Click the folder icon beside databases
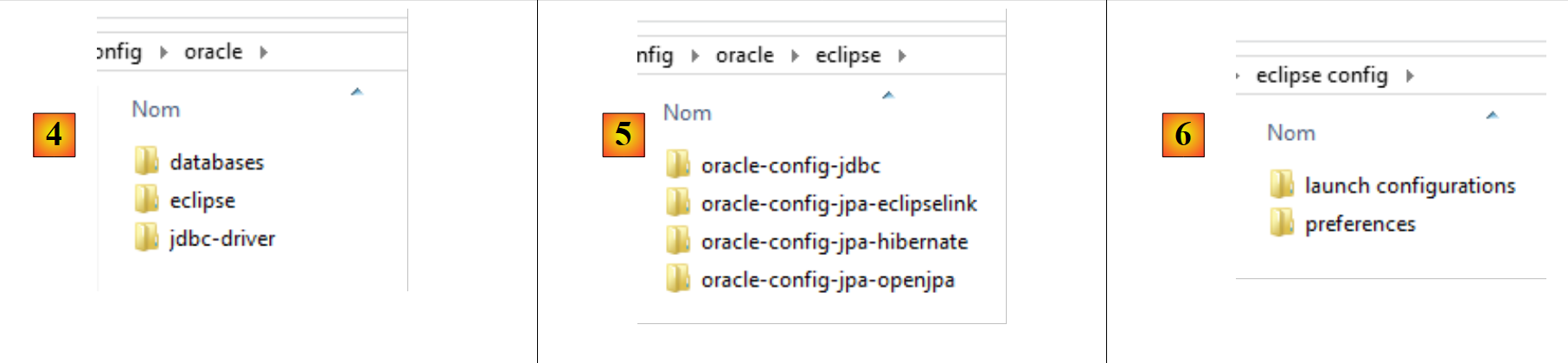 click(146, 161)
